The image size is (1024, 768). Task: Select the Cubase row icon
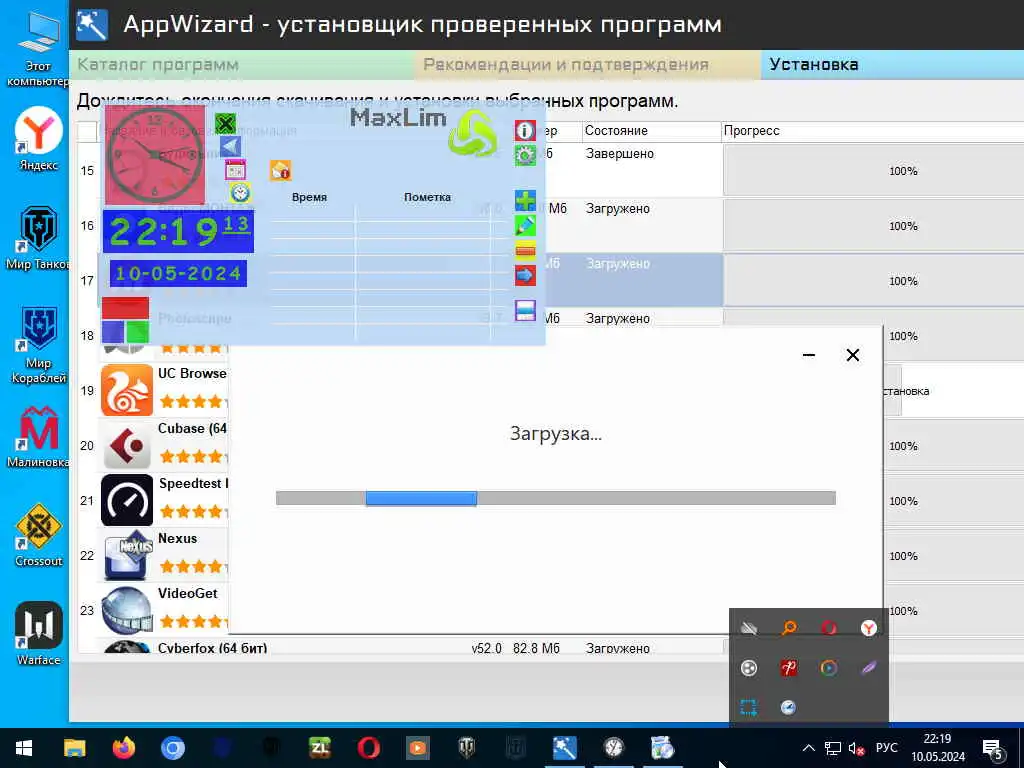[x=127, y=445]
